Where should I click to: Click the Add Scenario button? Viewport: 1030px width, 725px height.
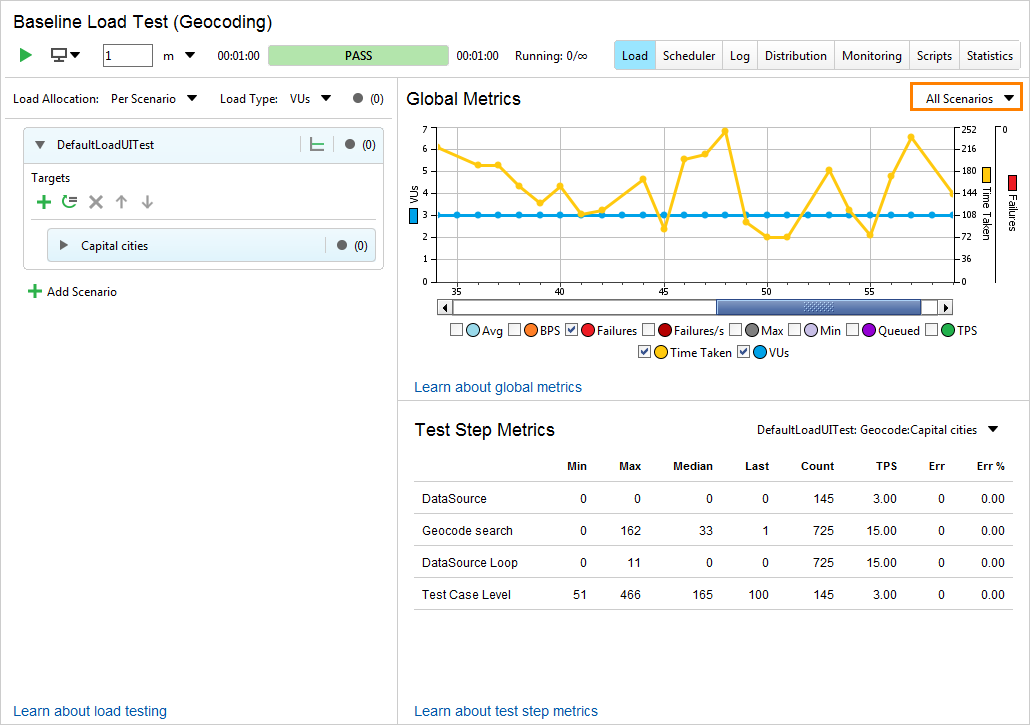click(70, 292)
